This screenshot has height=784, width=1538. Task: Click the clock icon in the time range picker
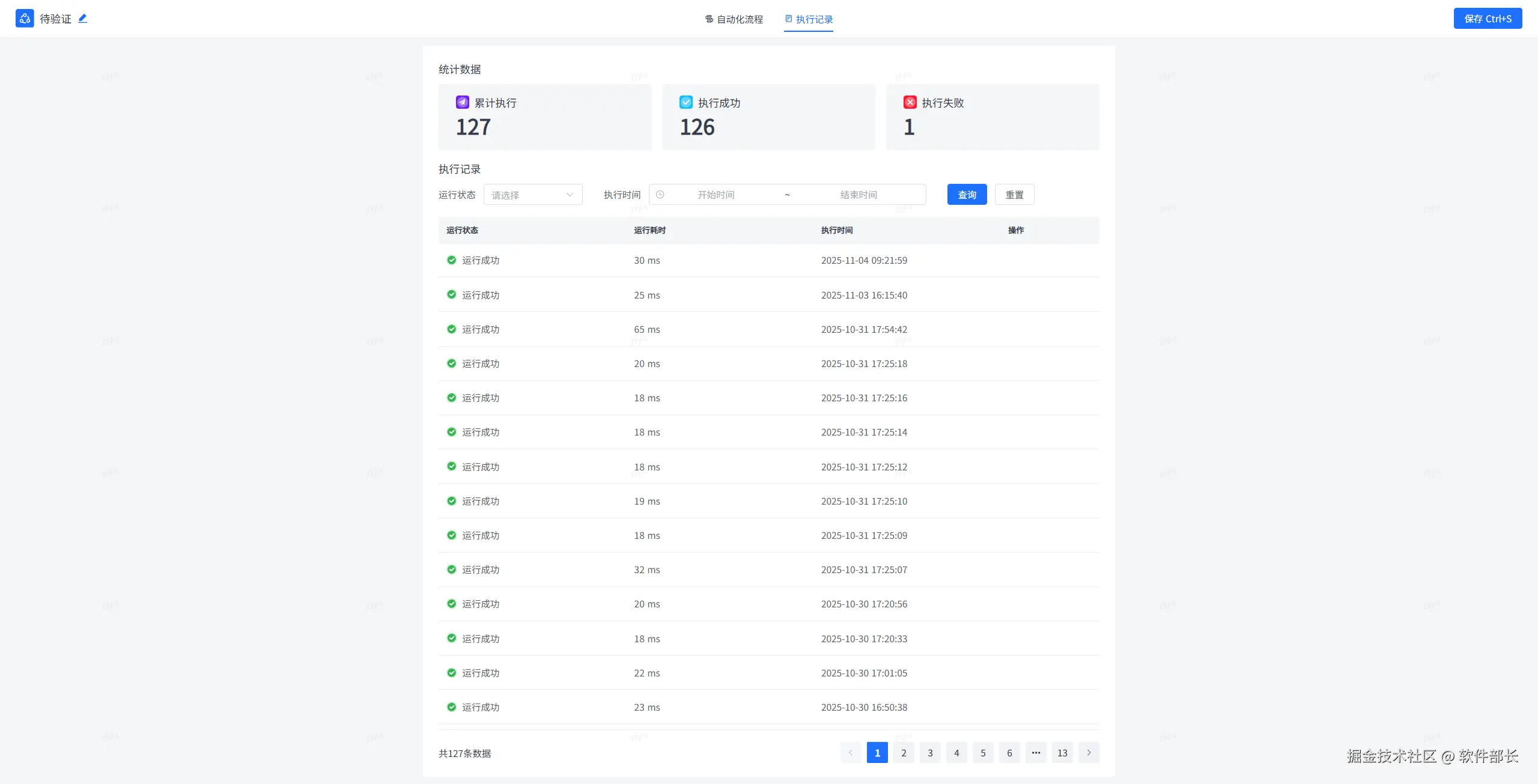660,195
